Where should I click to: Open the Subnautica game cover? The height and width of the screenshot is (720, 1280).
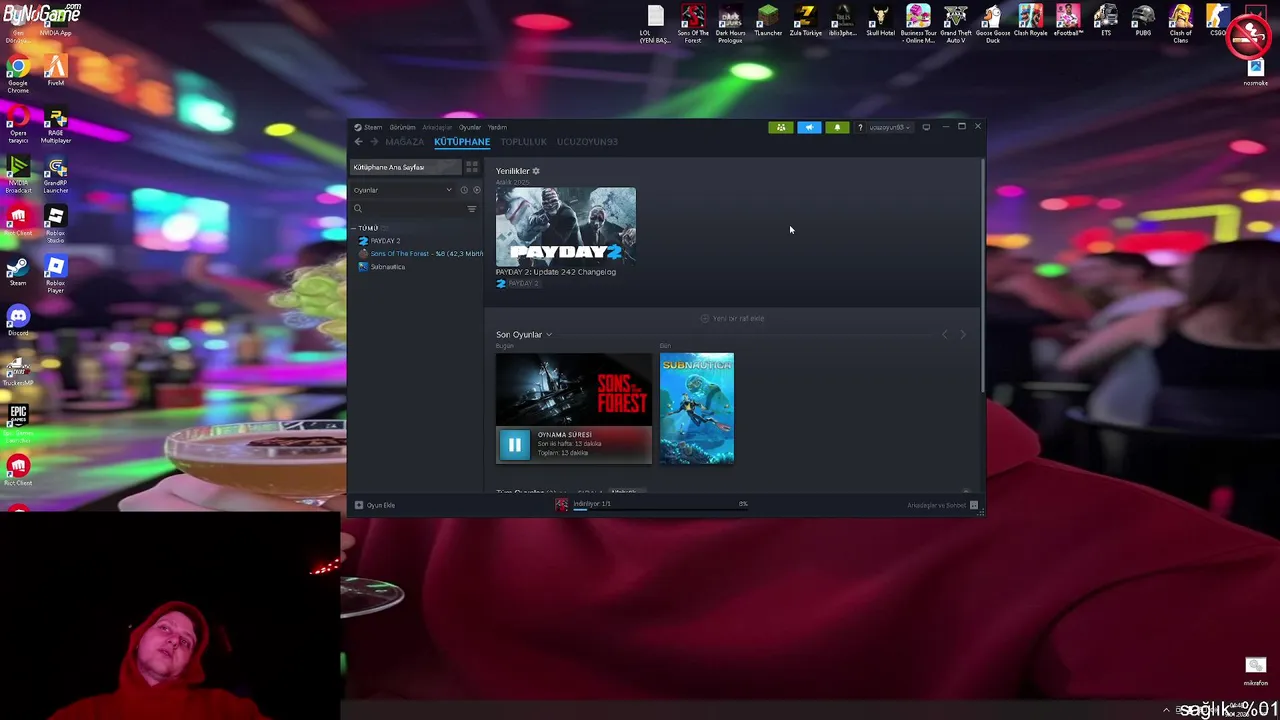pyautogui.click(x=697, y=408)
